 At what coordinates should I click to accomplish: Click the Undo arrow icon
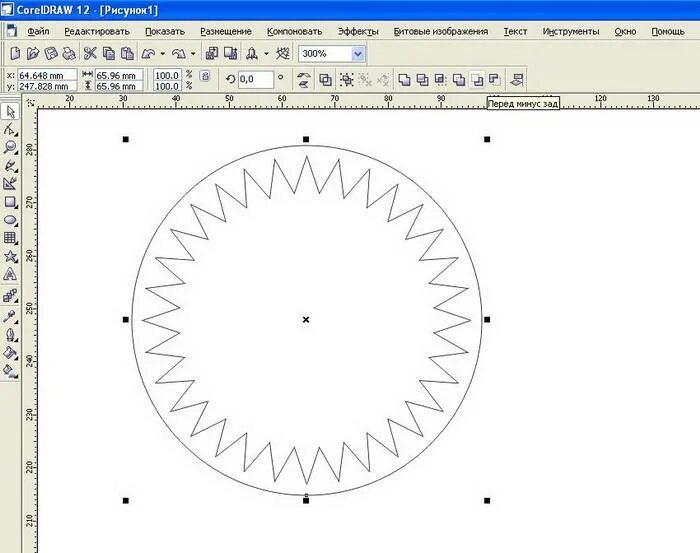point(148,54)
